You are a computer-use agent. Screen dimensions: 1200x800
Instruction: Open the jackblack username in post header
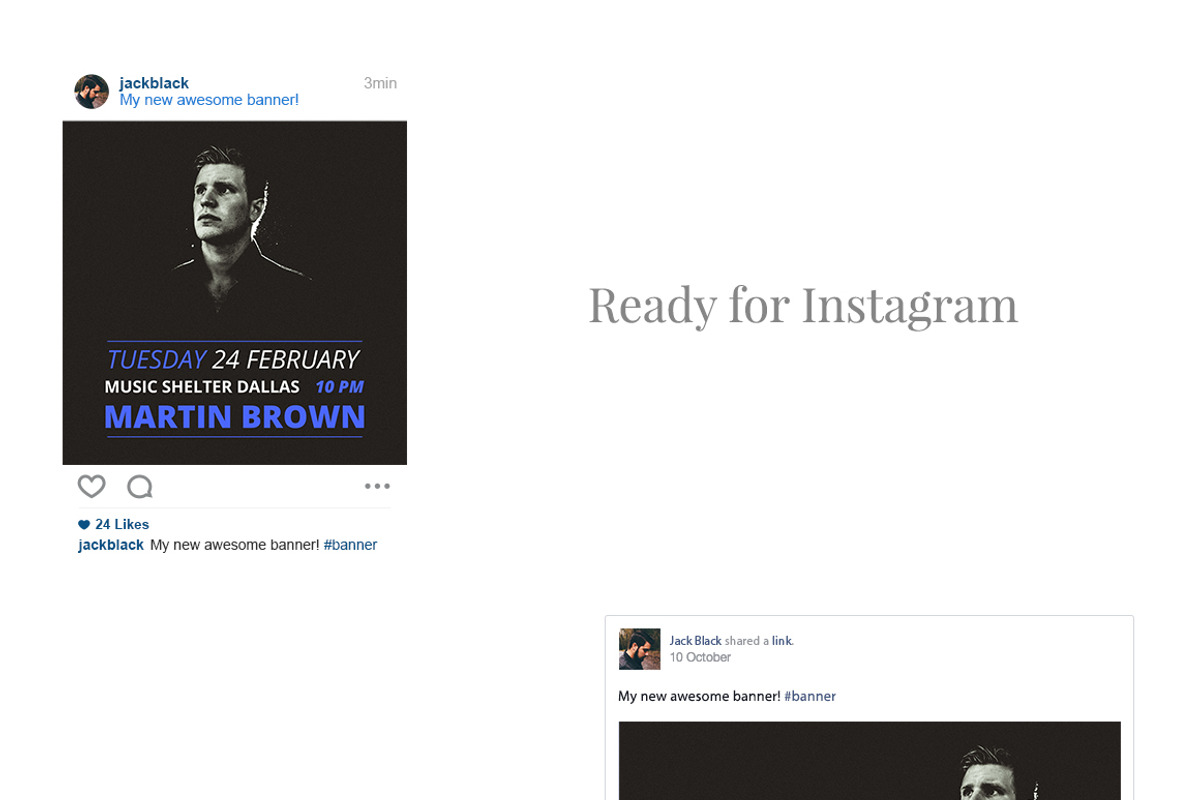click(x=154, y=83)
